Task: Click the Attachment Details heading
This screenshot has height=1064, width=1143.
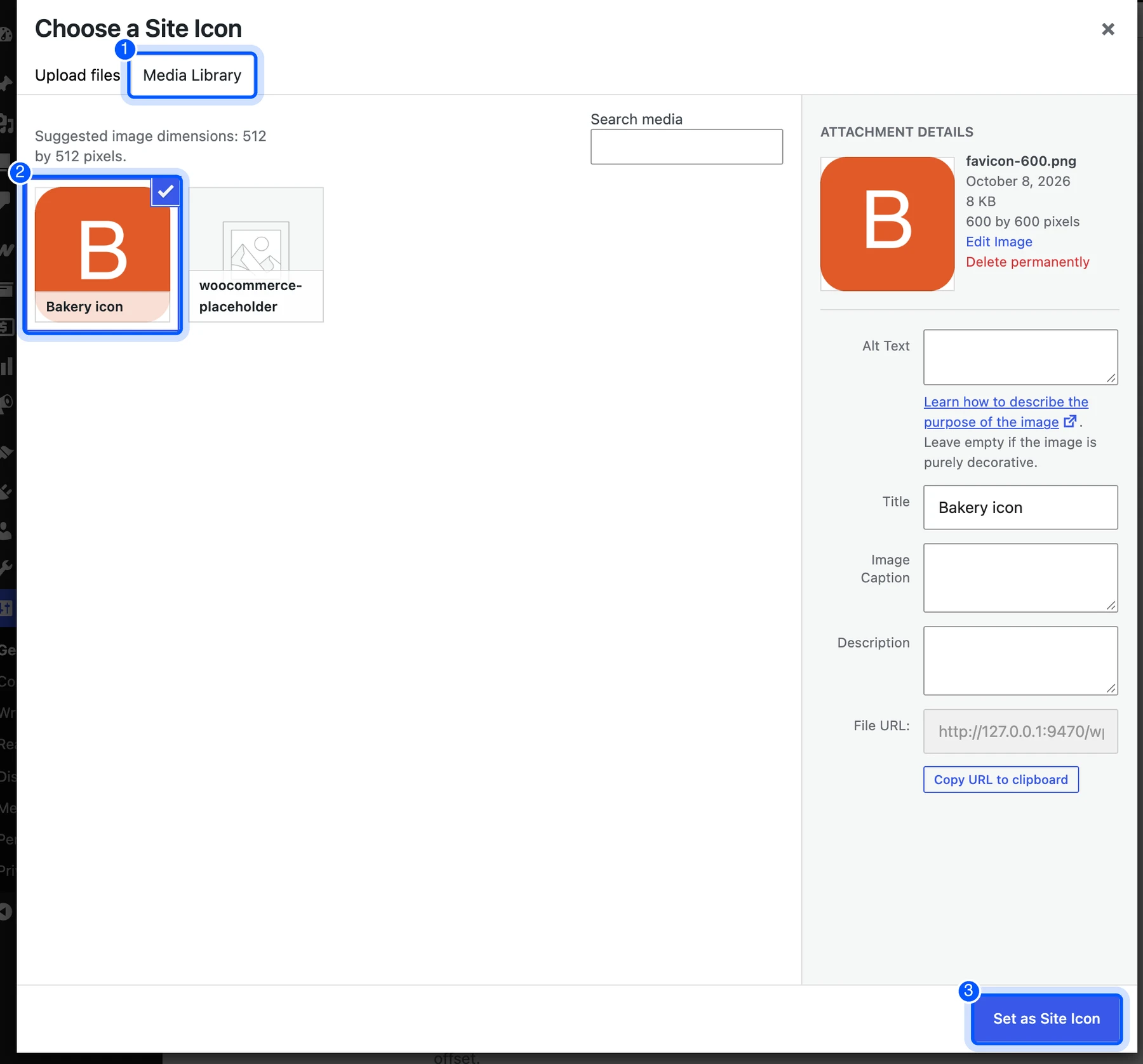Action: click(897, 132)
